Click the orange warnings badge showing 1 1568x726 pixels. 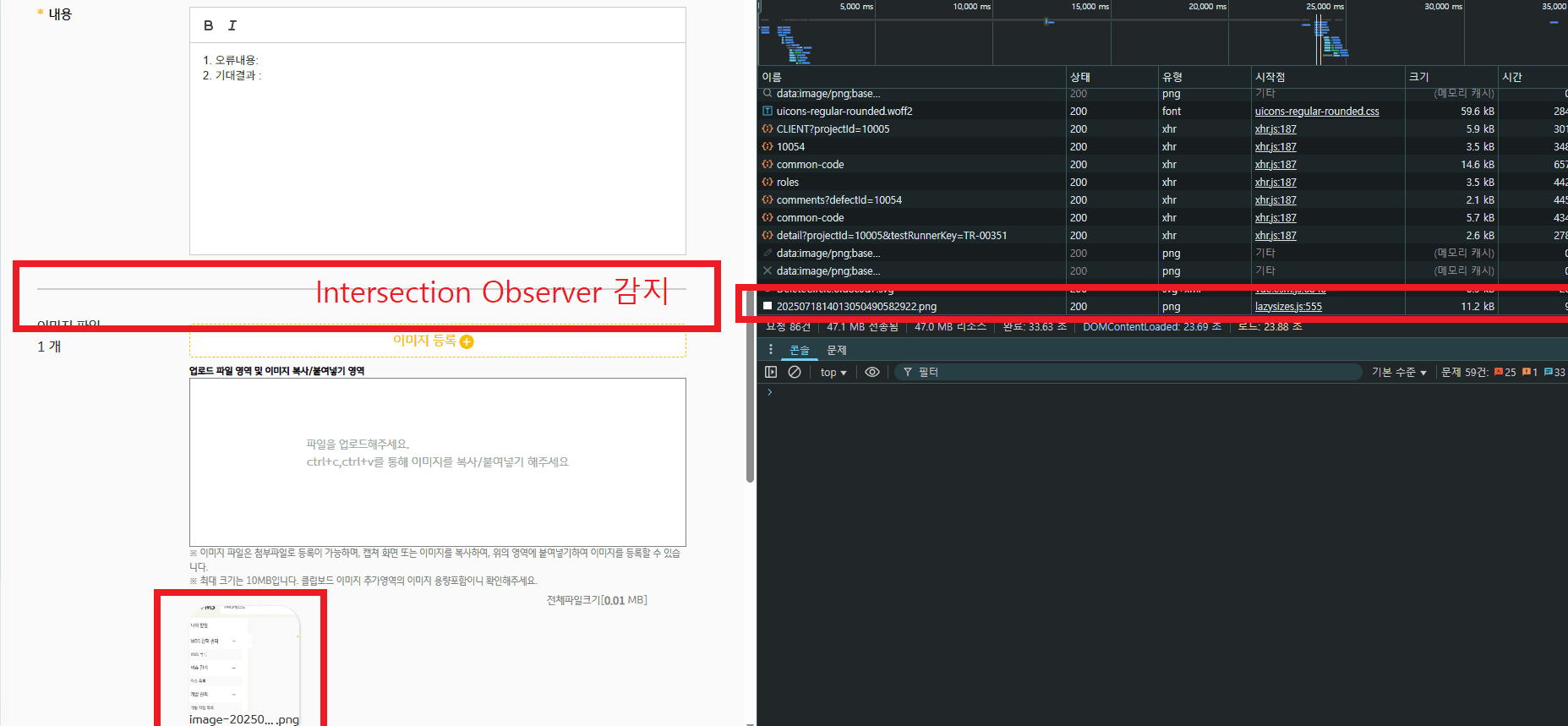pyautogui.click(x=1530, y=372)
